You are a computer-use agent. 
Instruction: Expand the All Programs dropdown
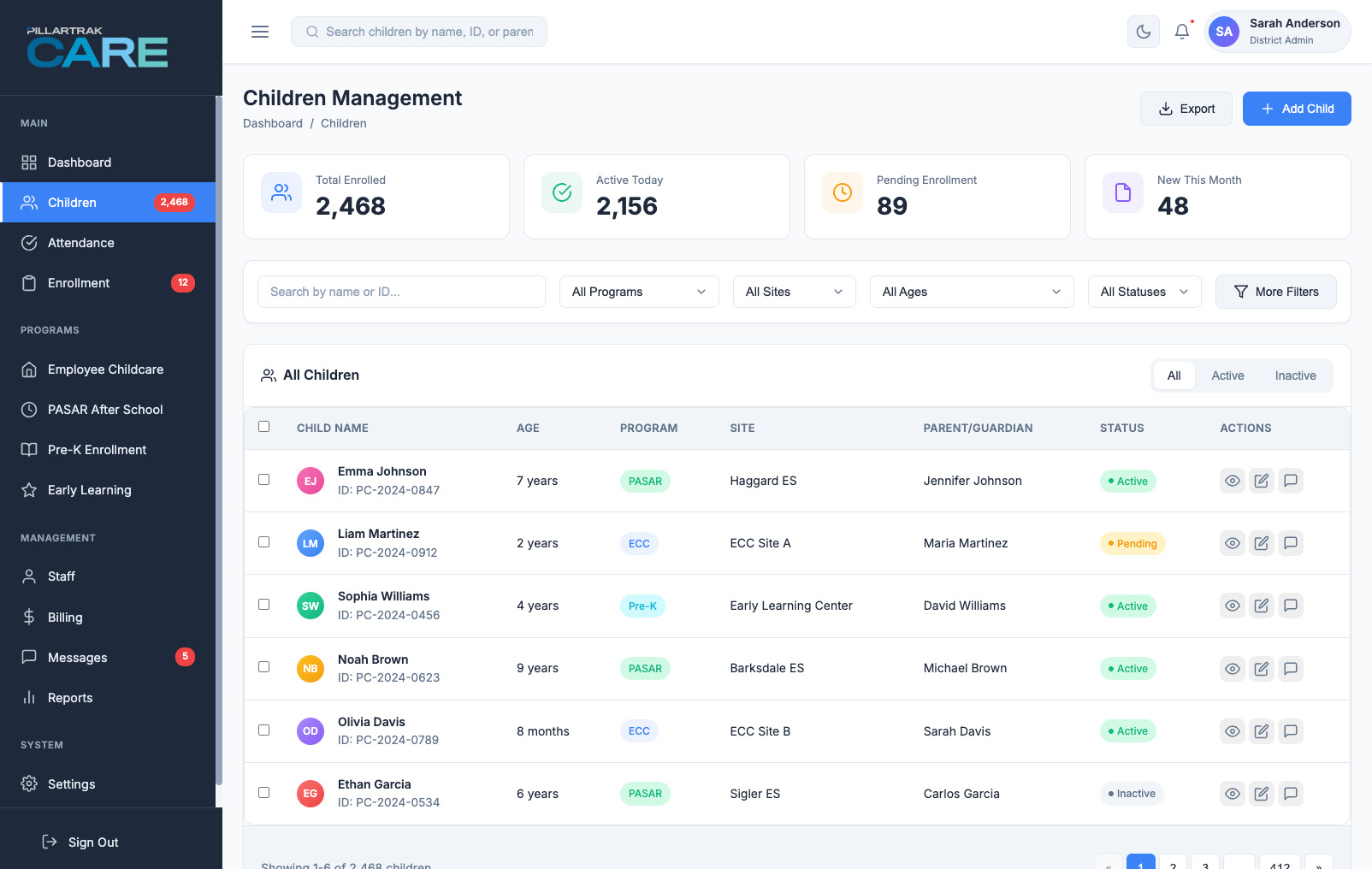tap(639, 292)
